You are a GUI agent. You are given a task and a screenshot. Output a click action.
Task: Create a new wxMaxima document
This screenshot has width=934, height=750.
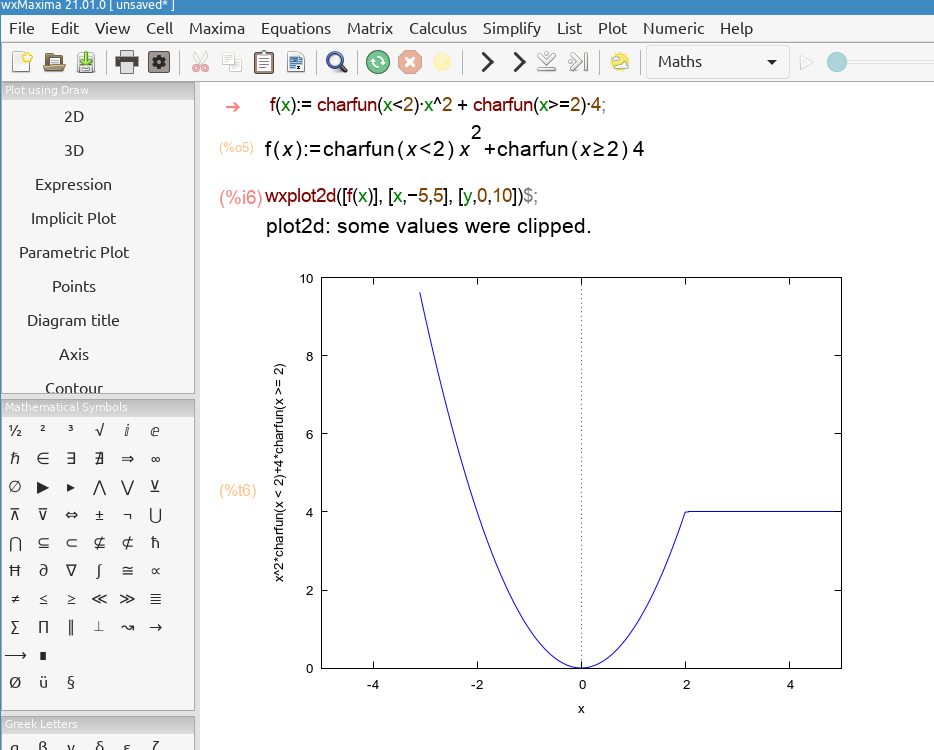coord(20,62)
